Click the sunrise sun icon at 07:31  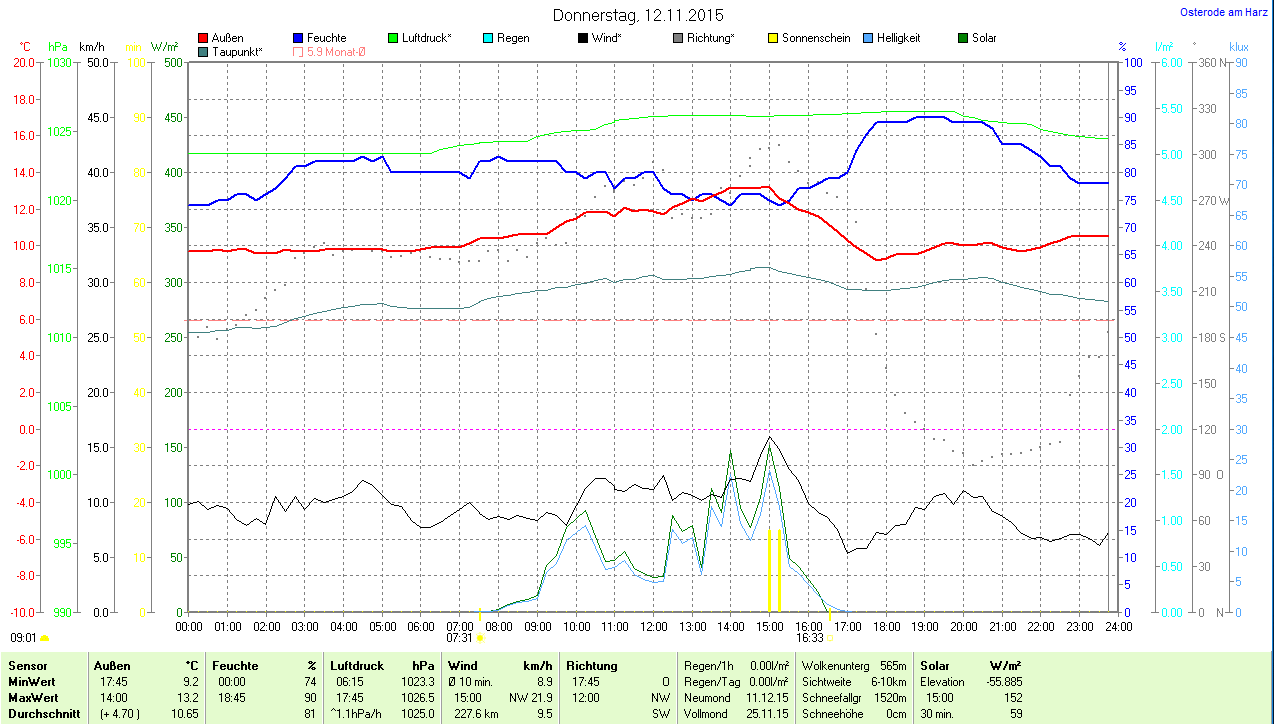click(x=480, y=637)
